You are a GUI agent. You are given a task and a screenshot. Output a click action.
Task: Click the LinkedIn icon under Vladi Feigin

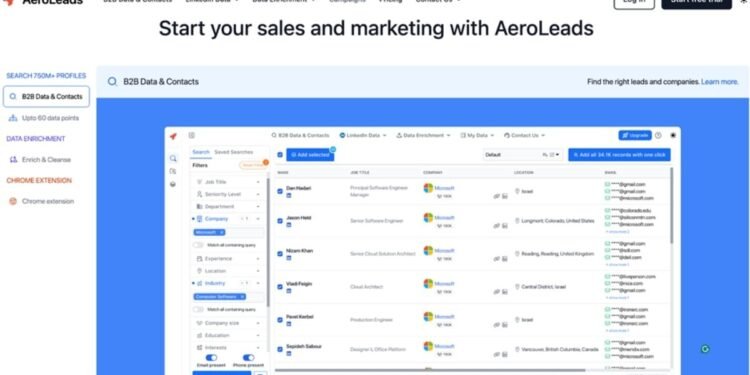click(289, 291)
